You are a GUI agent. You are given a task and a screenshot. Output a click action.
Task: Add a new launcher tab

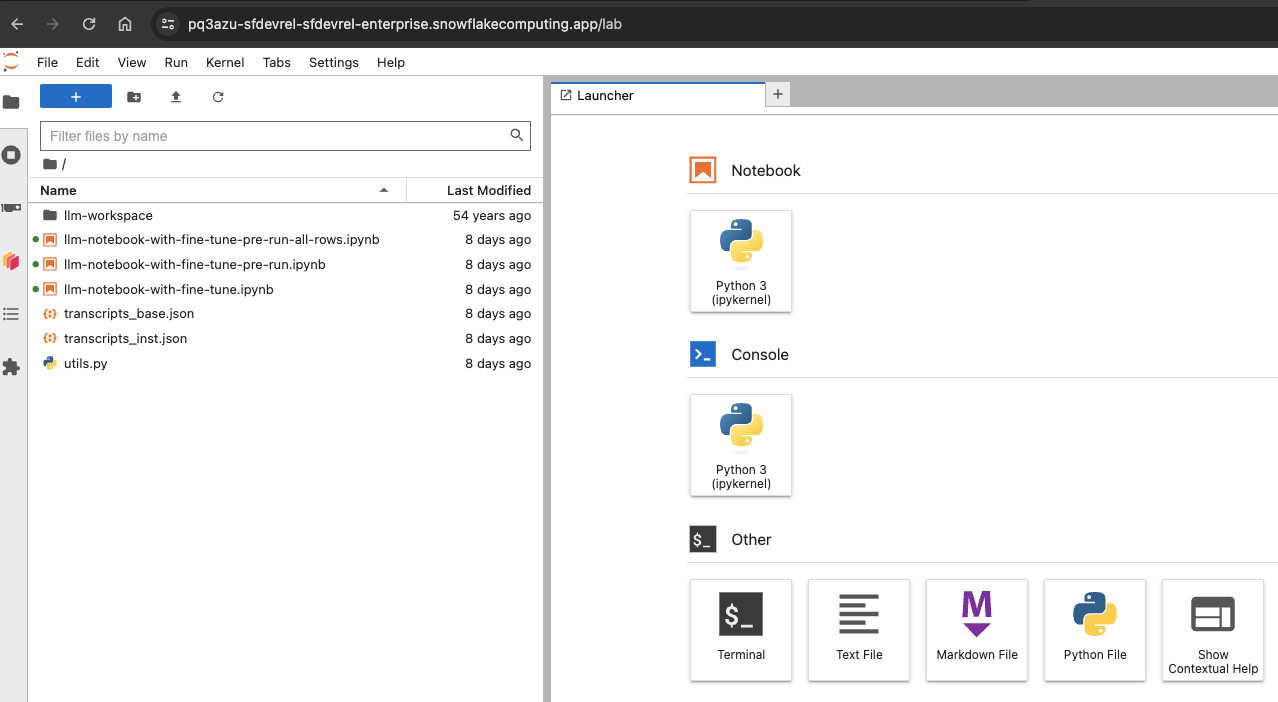click(778, 94)
